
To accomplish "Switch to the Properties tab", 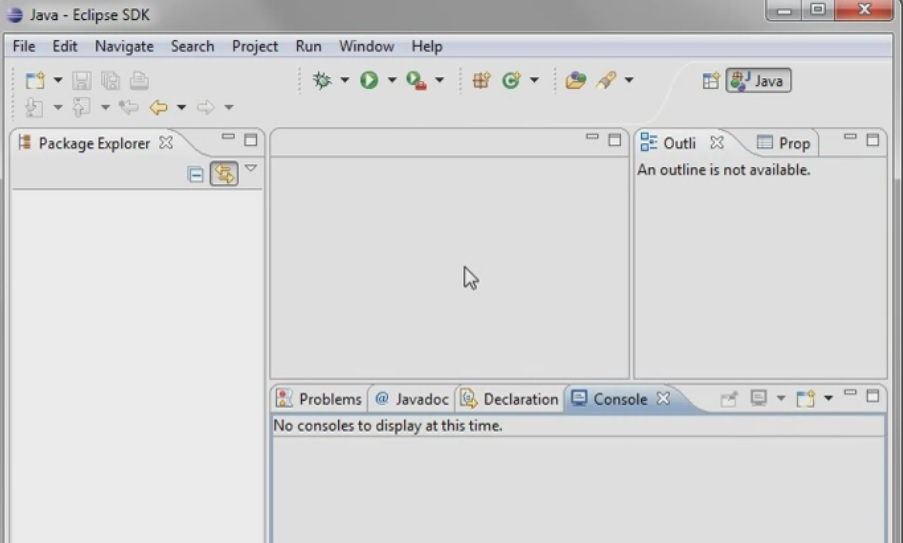I will pyautogui.click(x=783, y=143).
